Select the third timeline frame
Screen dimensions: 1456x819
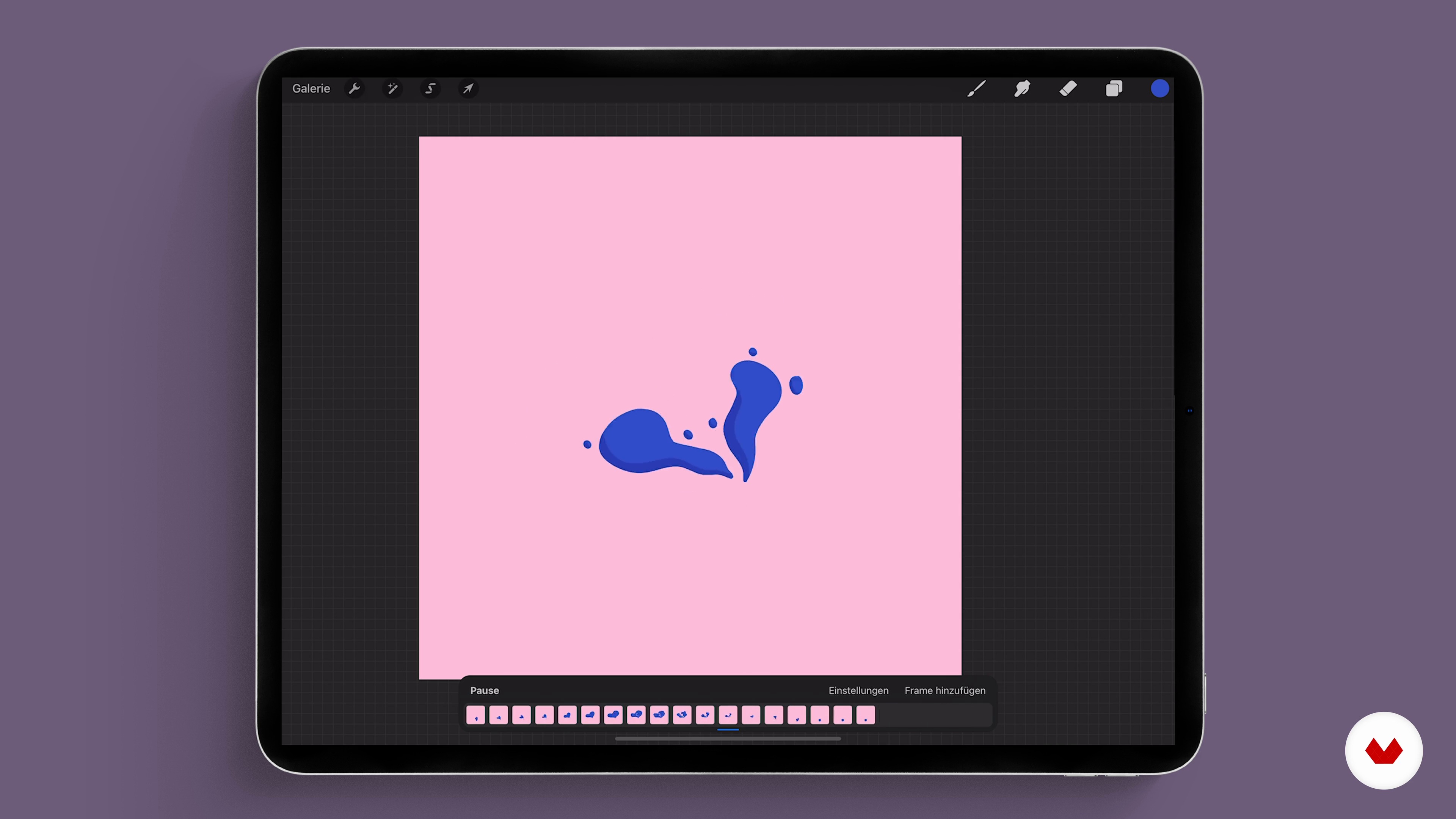521,715
